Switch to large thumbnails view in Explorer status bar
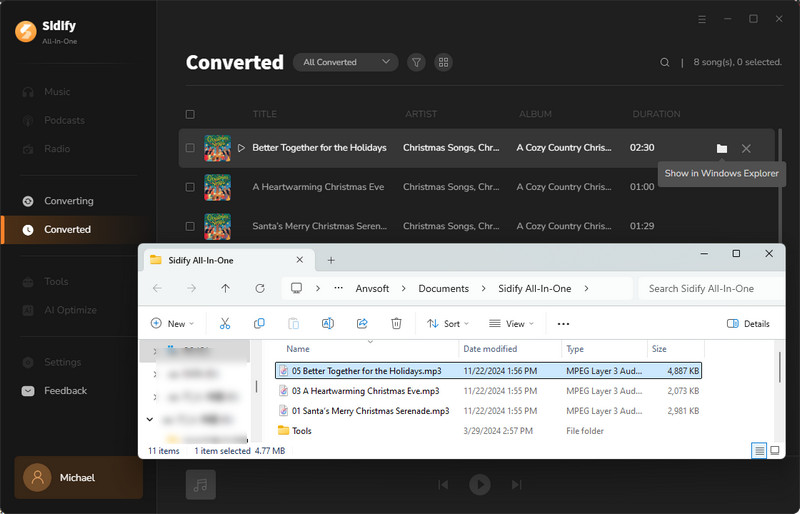This screenshot has width=800, height=514. tap(774, 451)
